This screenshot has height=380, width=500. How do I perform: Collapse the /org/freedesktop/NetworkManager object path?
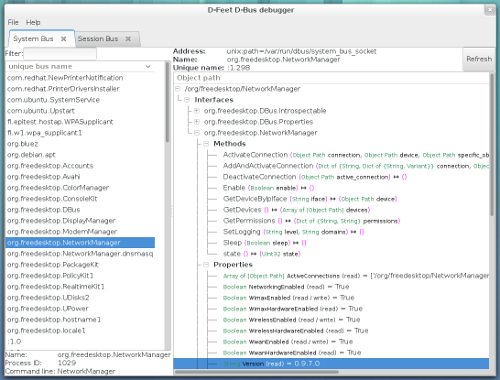pyautogui.click(x=178, y=89)
